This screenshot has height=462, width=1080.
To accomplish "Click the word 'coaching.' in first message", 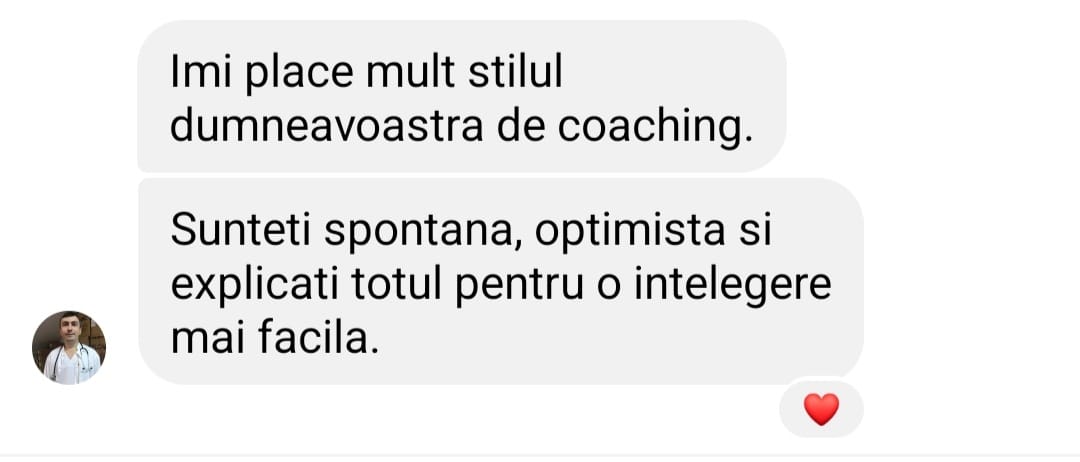I will tap(655, 128).
